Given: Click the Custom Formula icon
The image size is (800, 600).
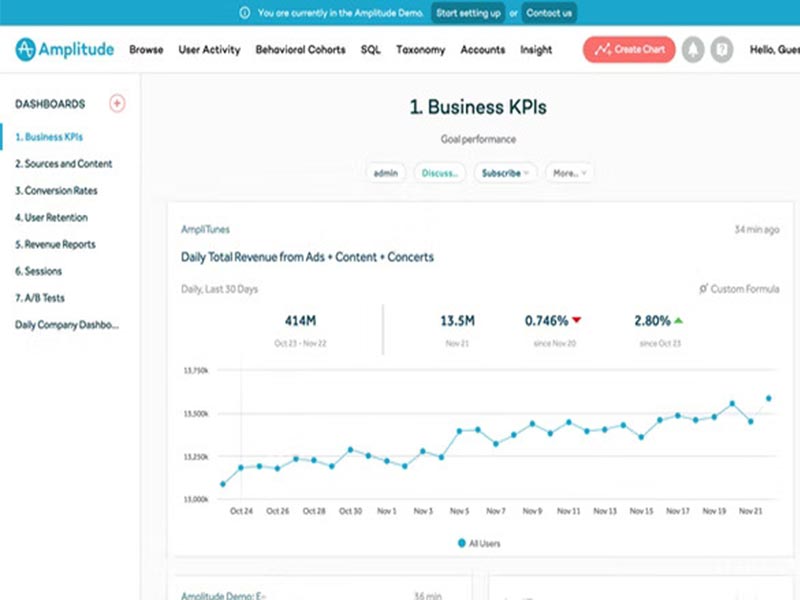Looking at the screenshot, I should [705, 288].
